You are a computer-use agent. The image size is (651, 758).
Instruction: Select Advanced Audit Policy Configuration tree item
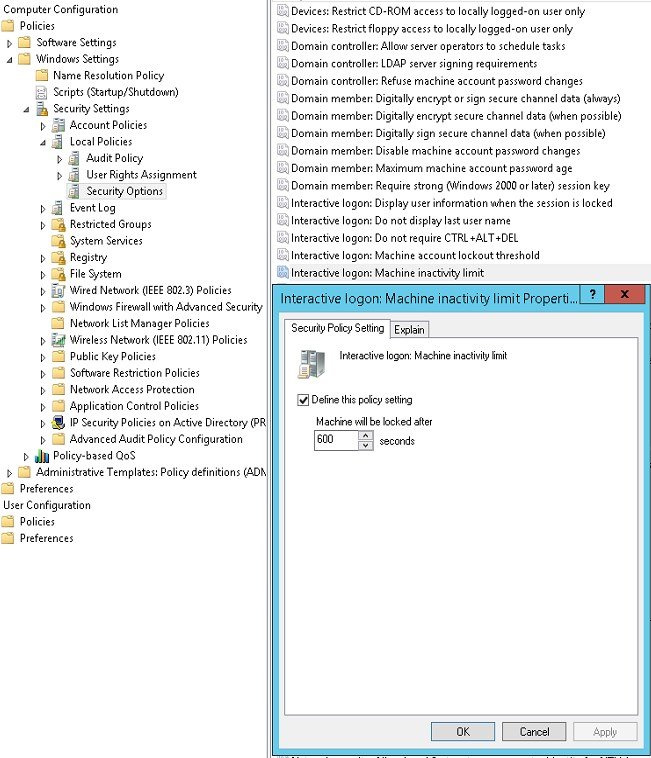156,439
